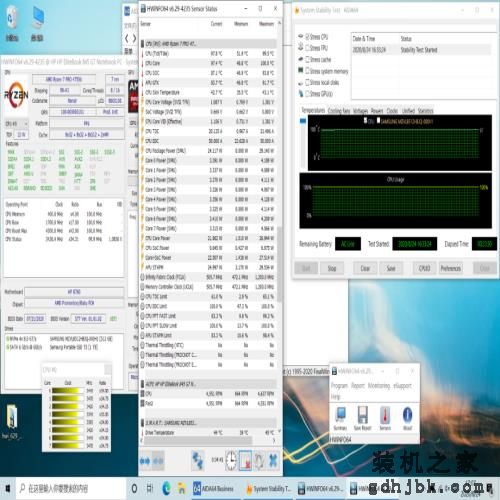Open the recycle bin desktop icon
This screenshot has width=500, height=500.
coord(12,24)
